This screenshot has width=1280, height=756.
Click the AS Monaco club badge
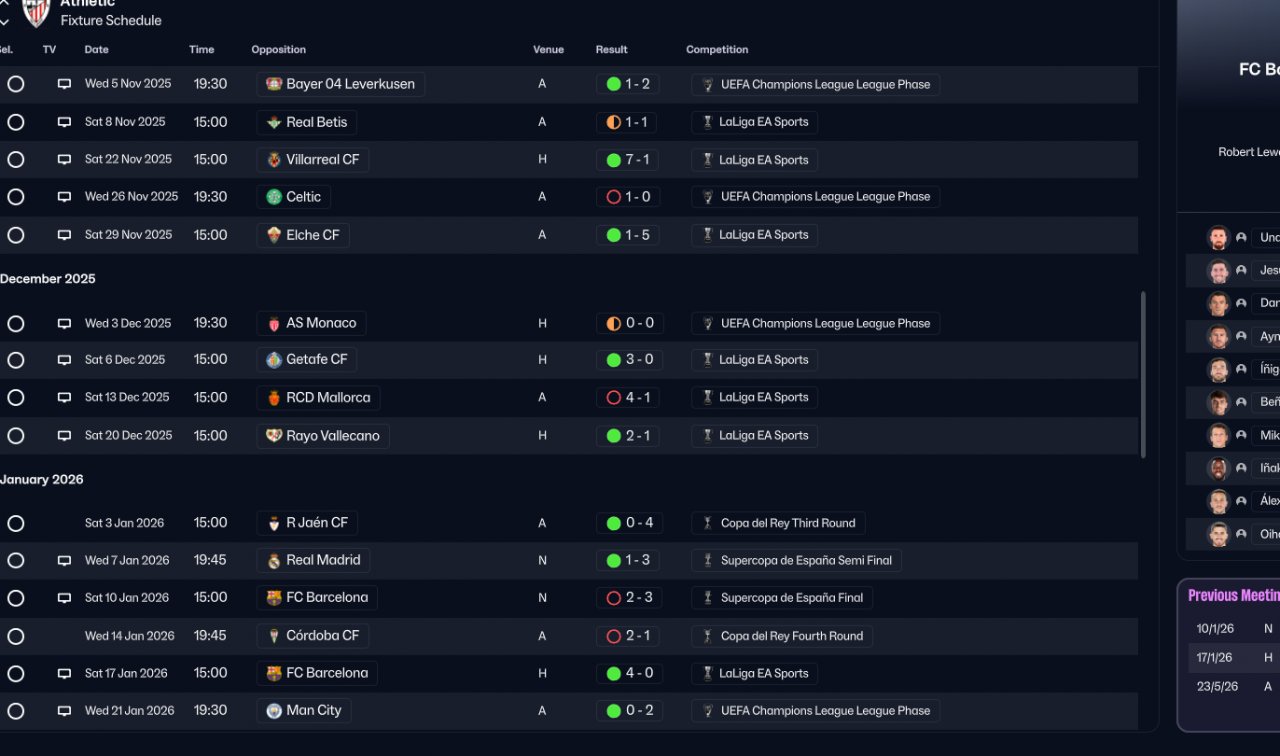click(274, 324)
